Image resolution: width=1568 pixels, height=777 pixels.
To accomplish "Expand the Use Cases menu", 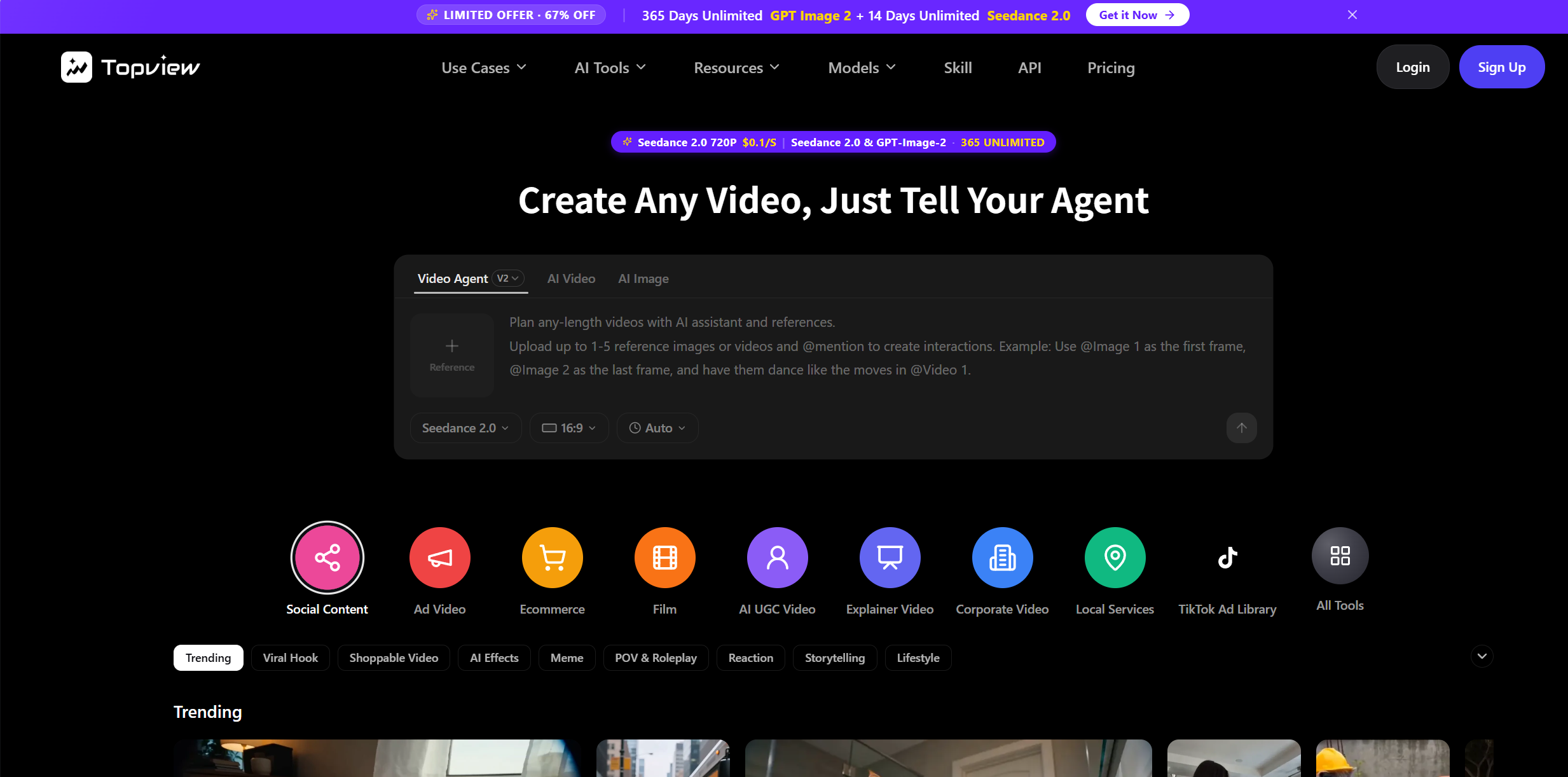I will 484,67.
